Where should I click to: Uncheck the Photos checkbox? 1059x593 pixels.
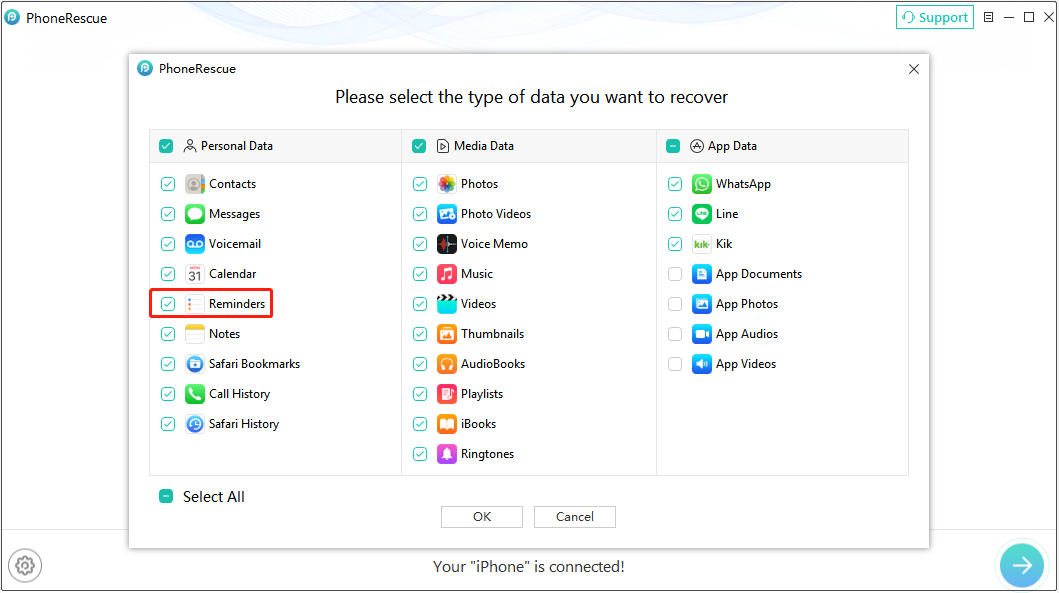coord(420,184)
